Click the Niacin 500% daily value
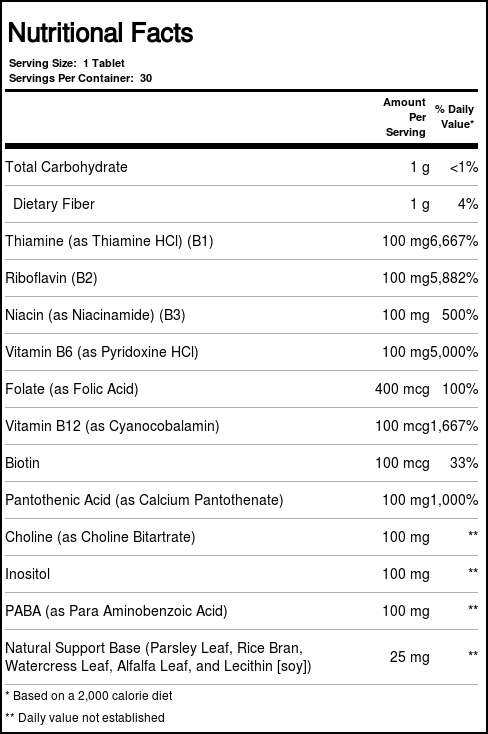This screenshot has height=734, width=488. click(x=460, y=315)
